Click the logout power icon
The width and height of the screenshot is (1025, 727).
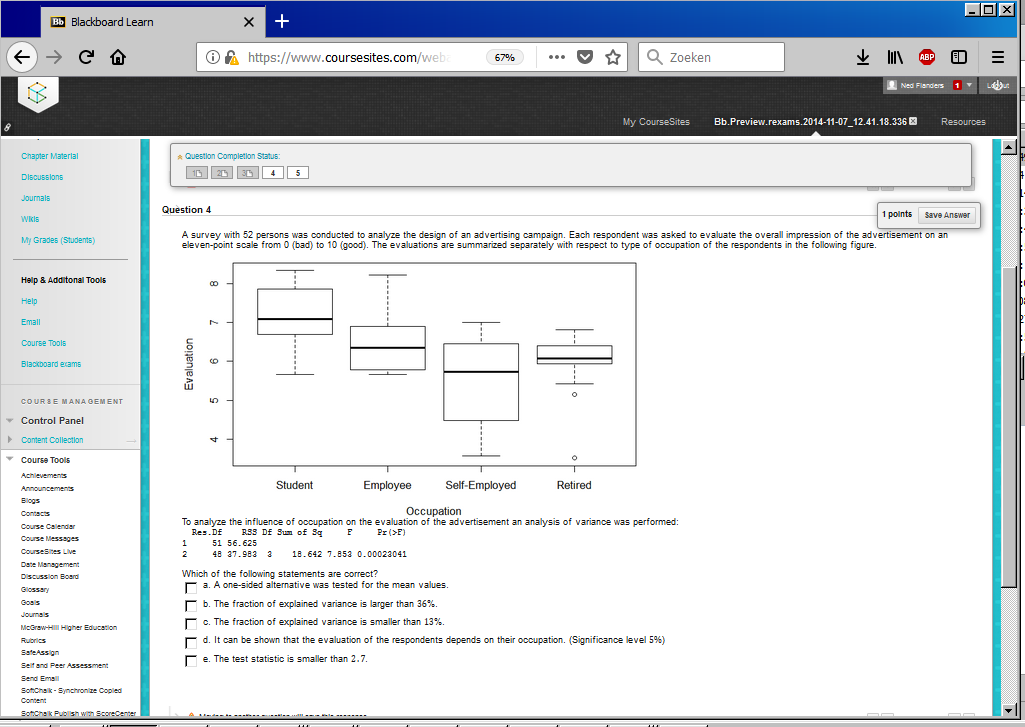pos(998,86)
